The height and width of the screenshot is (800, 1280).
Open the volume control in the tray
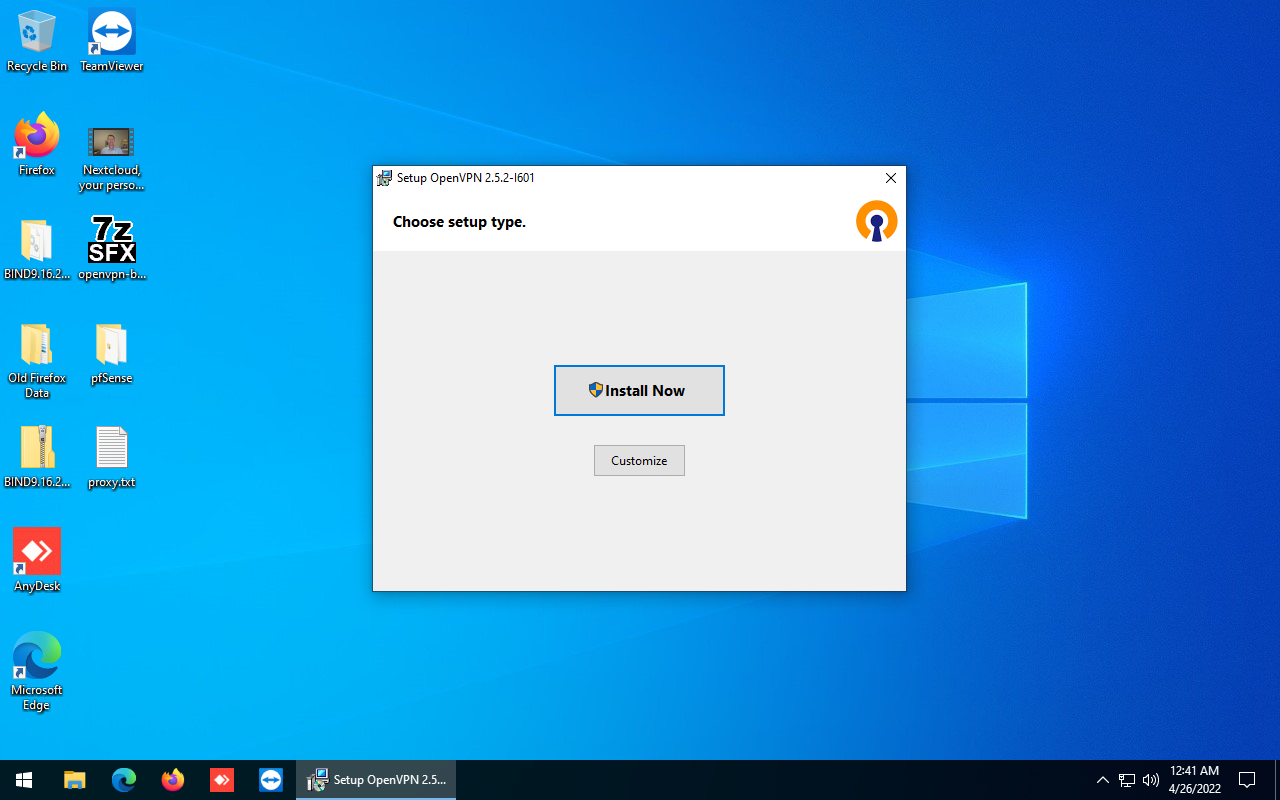[x=1150, y=779]
